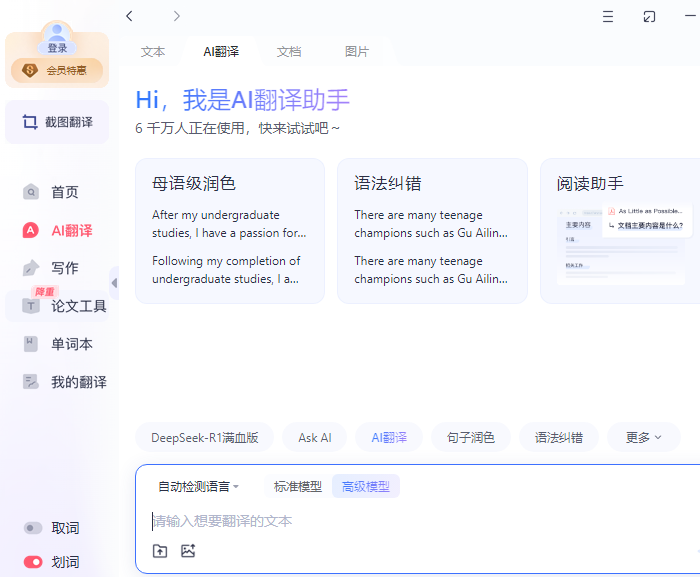The image size is (700, 577).
Task: Click the back navigation arrow
Action: click(x=129, y=16)
